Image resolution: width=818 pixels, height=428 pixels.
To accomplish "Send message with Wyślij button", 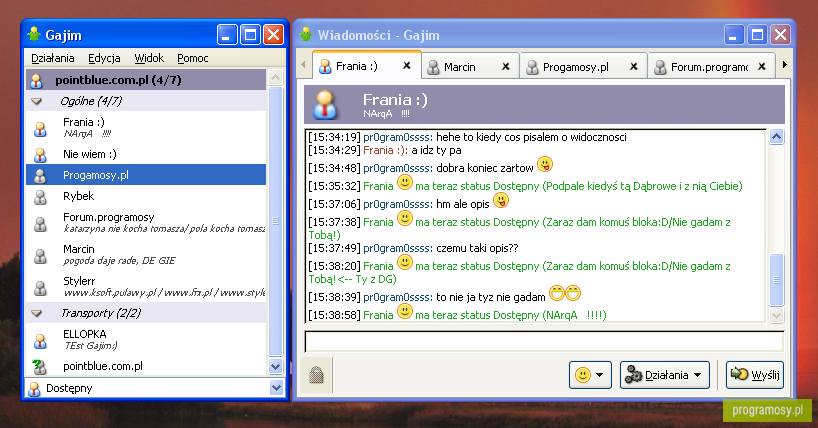I will click(x=755, y=375).
